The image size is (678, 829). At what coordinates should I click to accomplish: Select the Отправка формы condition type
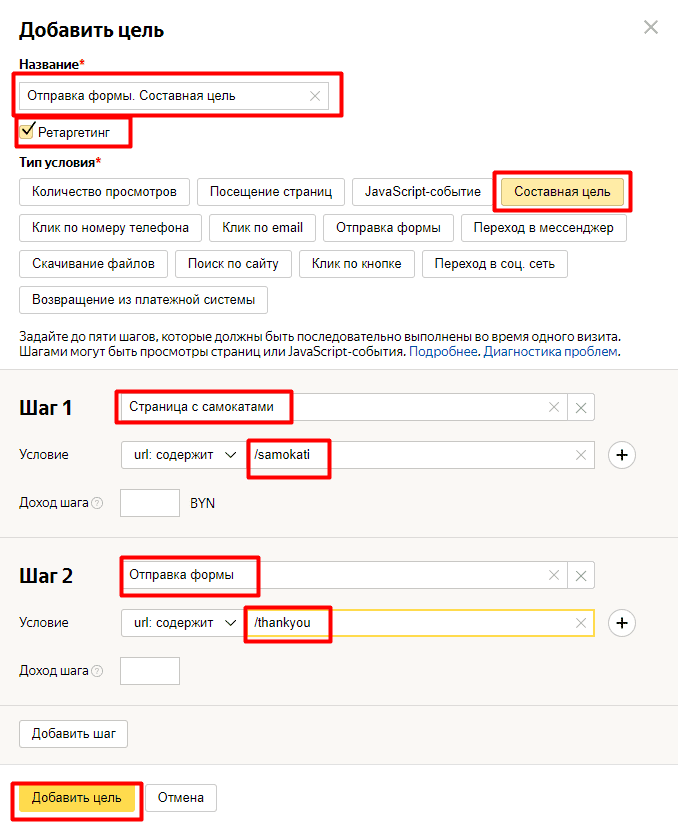[x=387, y=228]
